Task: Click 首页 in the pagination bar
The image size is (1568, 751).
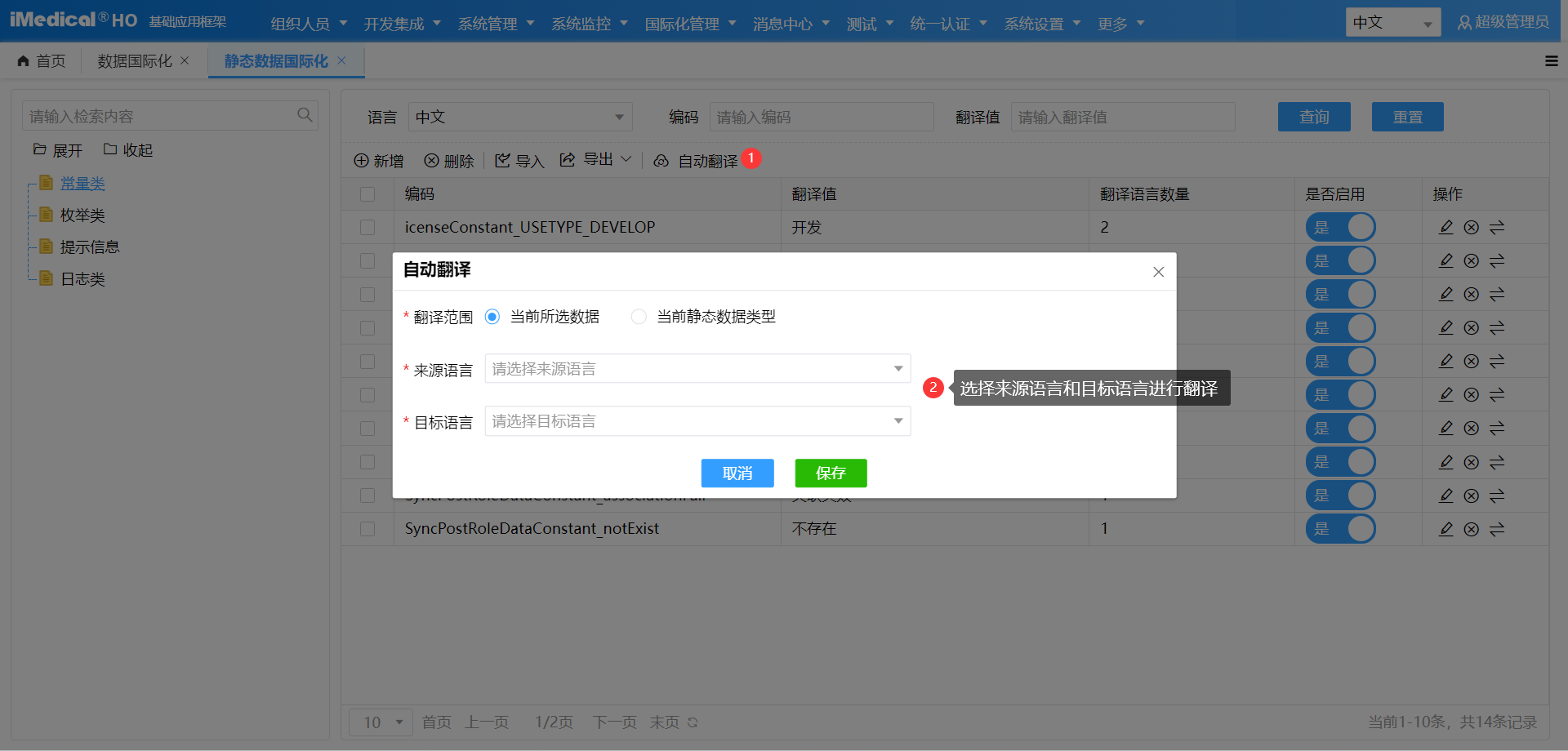Action: pyautogui.click(x=436, y=722)
